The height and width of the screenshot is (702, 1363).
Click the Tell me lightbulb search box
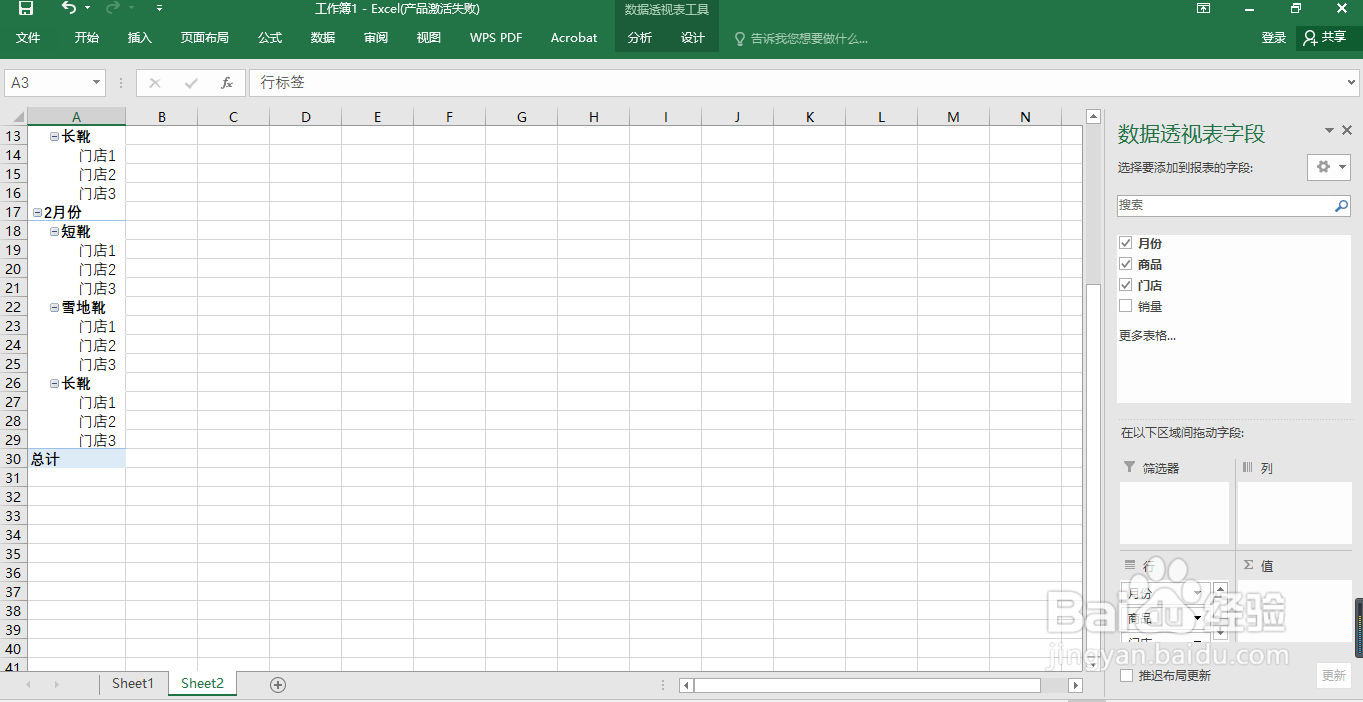point(802,38)
